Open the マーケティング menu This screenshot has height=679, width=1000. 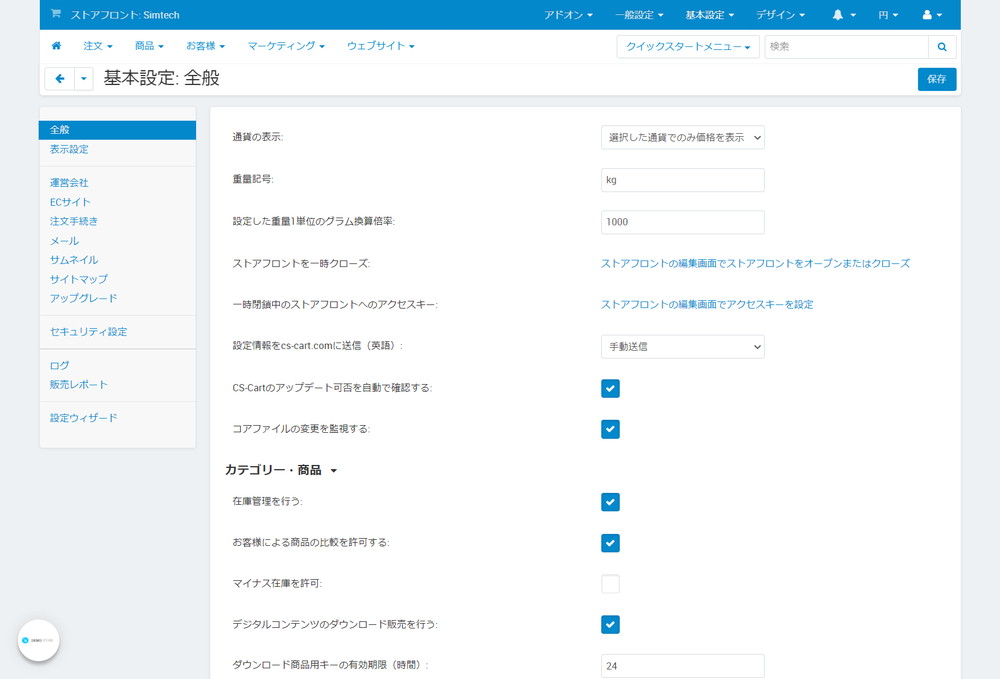pos(286,46)
